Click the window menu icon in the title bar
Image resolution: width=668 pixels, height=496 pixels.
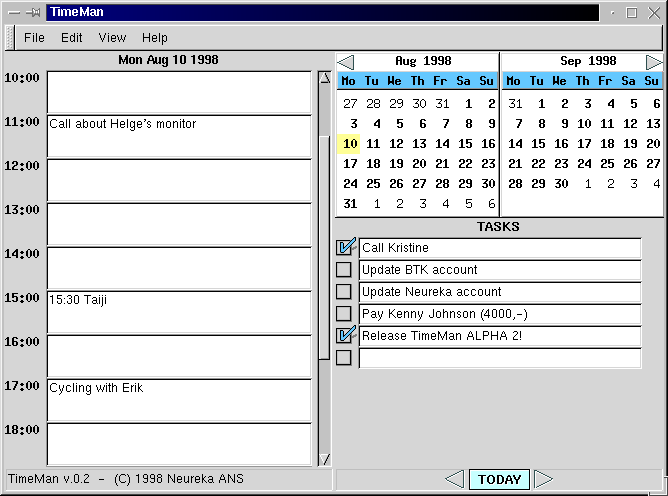click(11, 13)
